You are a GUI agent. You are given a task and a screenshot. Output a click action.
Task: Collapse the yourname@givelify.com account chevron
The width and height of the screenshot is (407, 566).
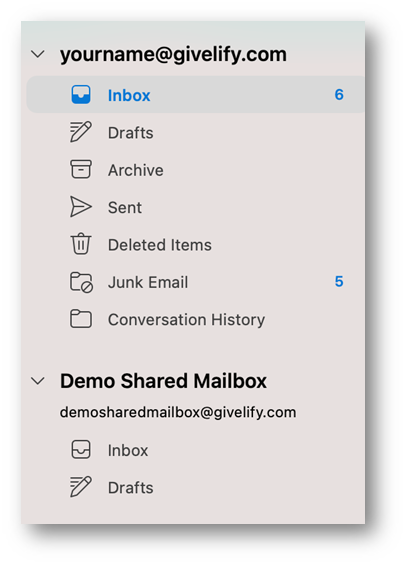point(38,54)
